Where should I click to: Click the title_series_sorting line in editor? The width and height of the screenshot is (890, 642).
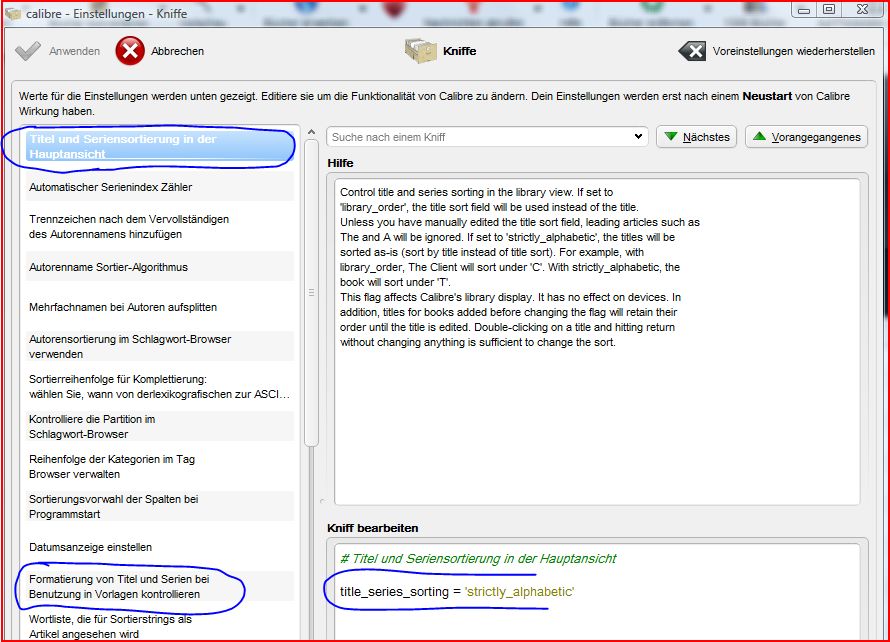[x=457, y=591]
